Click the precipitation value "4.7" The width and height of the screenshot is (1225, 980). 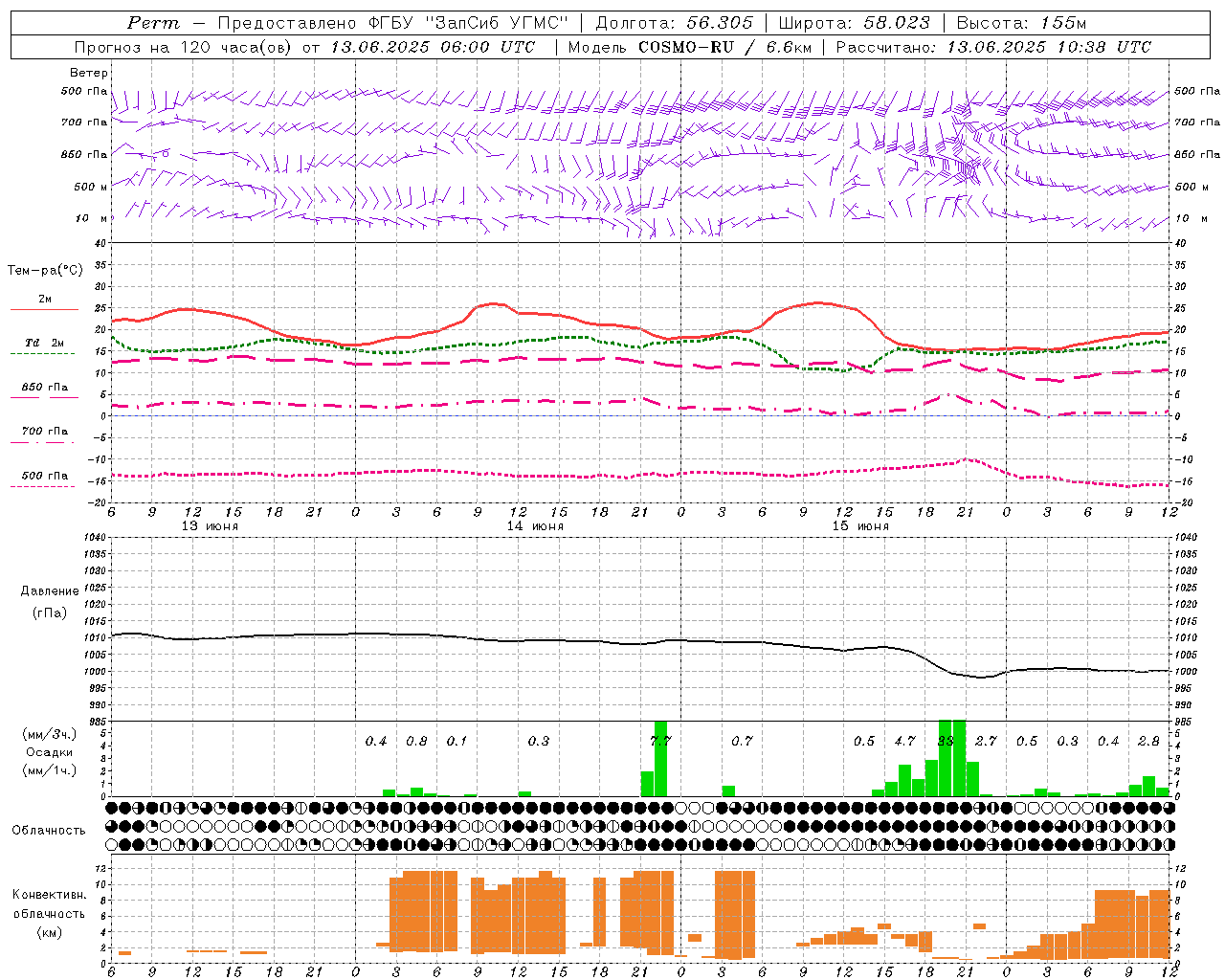pos(904,741)
